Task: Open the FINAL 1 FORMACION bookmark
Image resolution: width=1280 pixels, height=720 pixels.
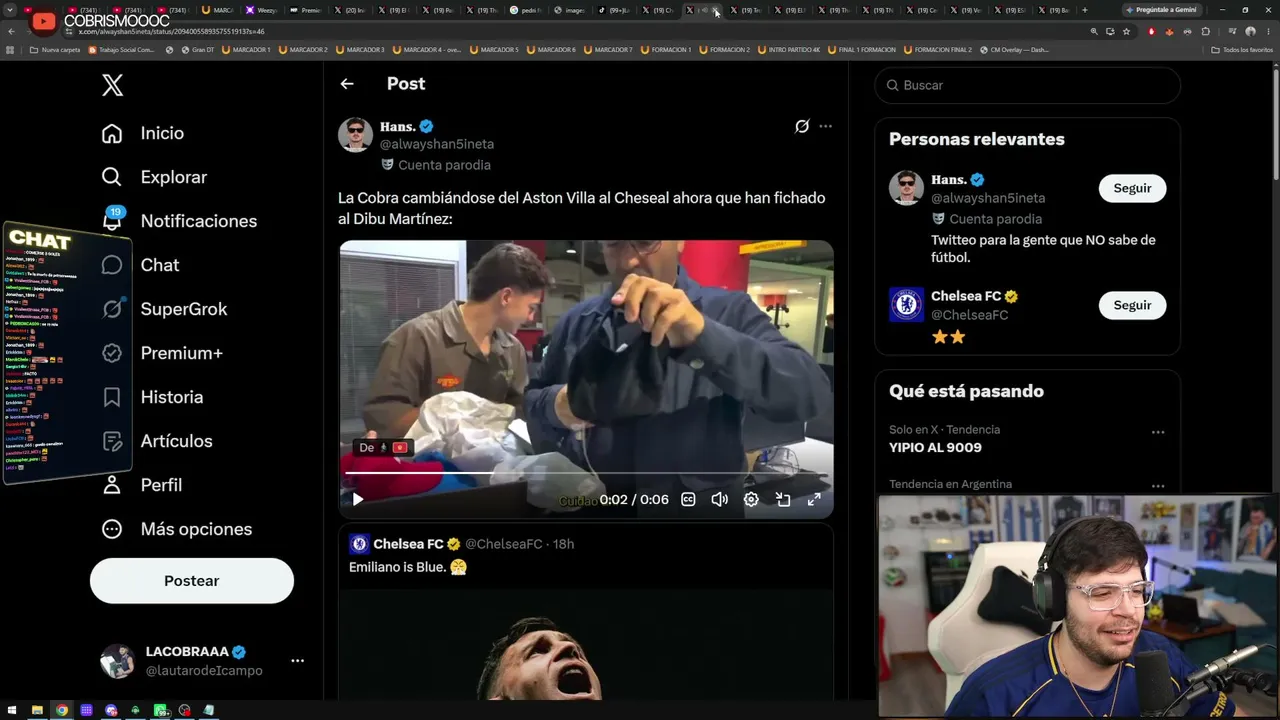Action: pyautogui.click(x=862, y=50)
